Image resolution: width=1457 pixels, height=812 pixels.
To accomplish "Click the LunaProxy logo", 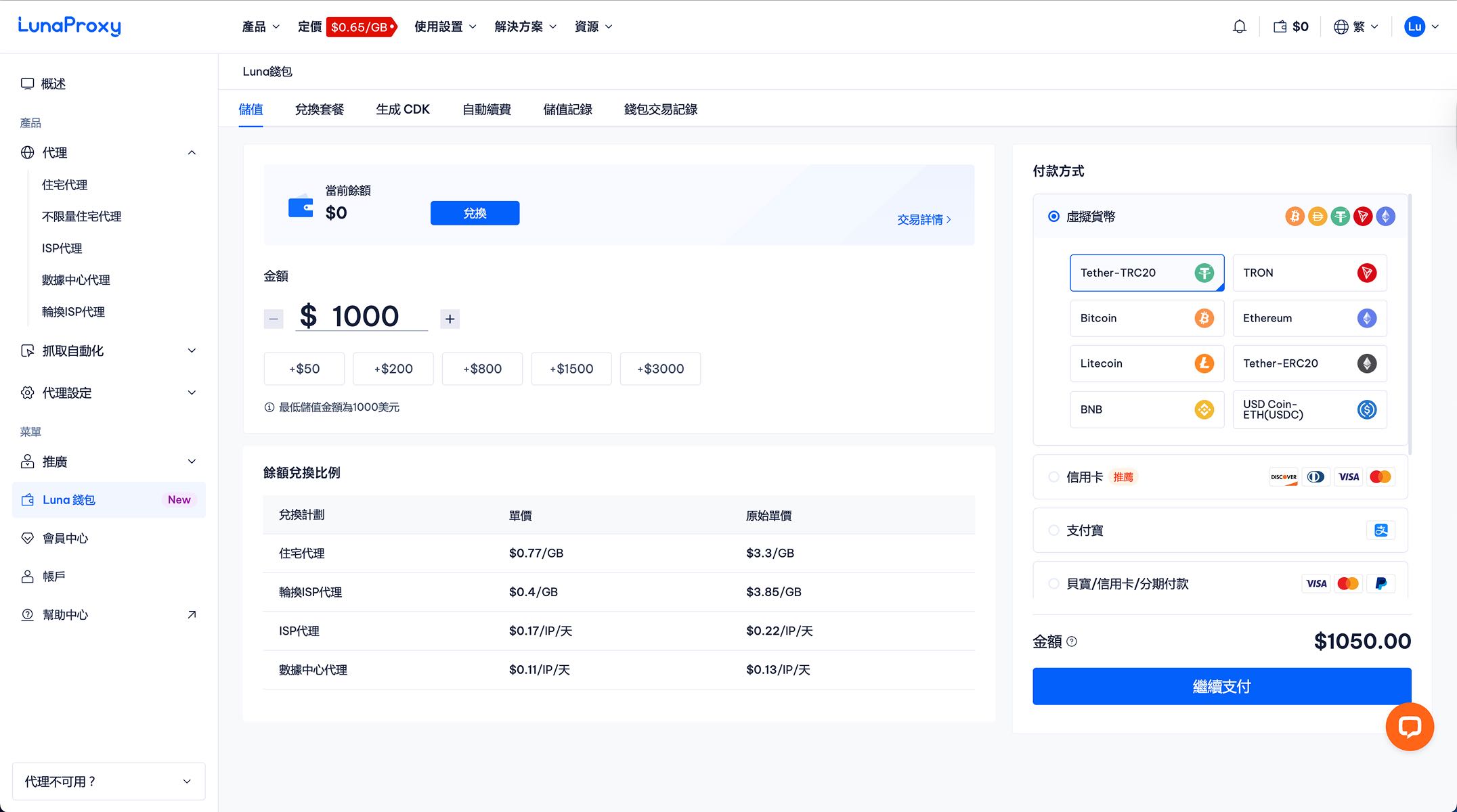I will pyautogui.click(x=69, y=26).
